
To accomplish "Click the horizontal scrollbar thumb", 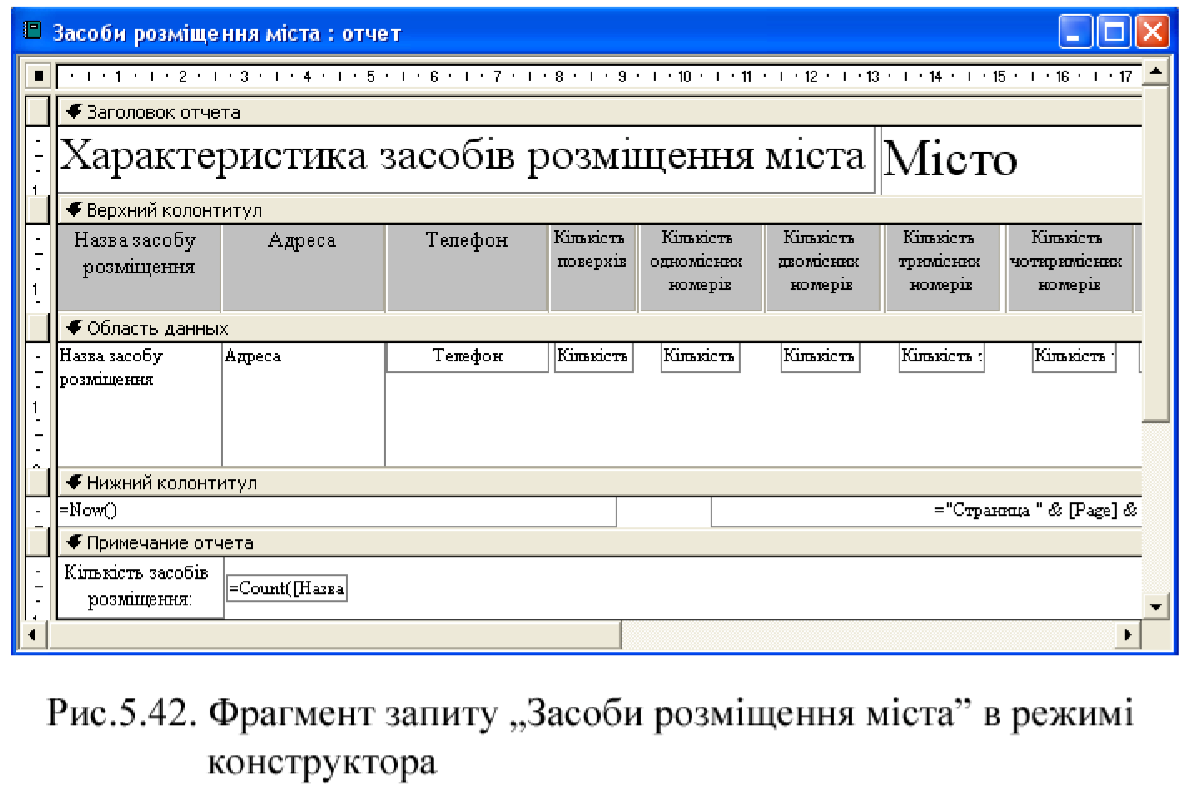I will [335, 634].
